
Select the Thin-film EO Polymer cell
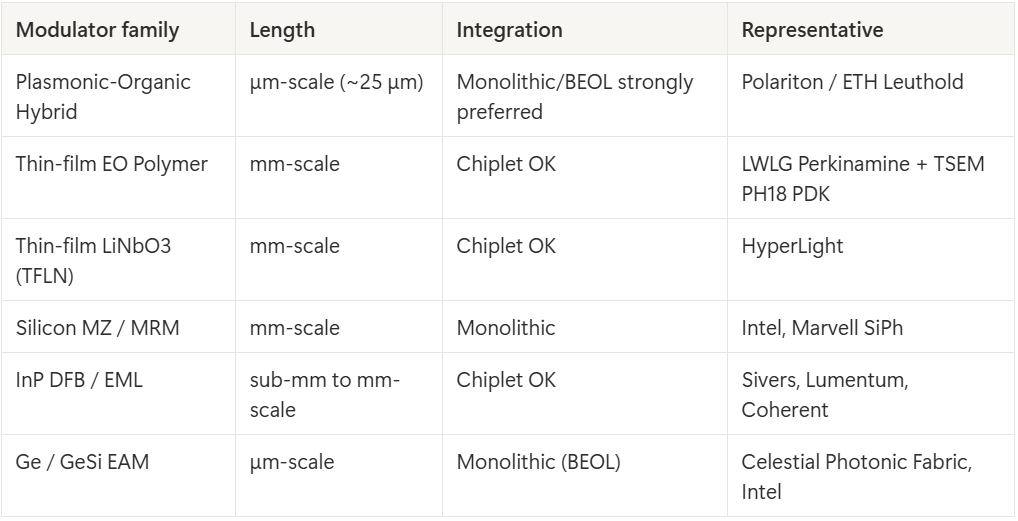pos(118,178)
